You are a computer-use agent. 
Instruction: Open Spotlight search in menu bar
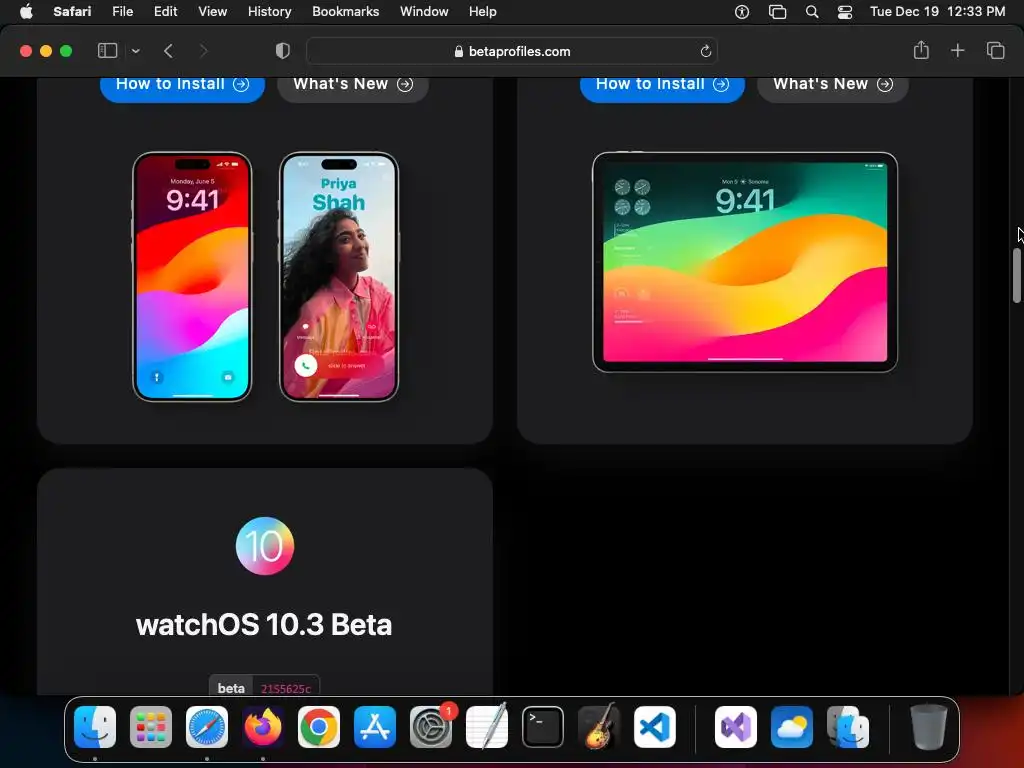(812, 12)
